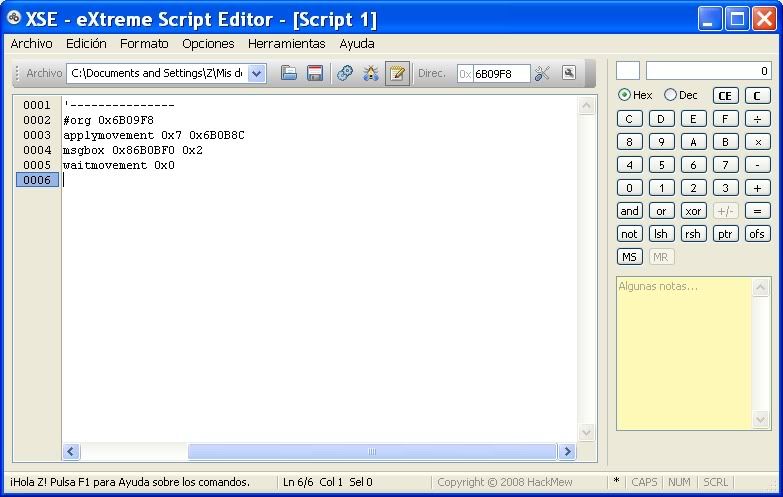
Task: Open the Ayuda menu
Action: (x=357, y=44)
